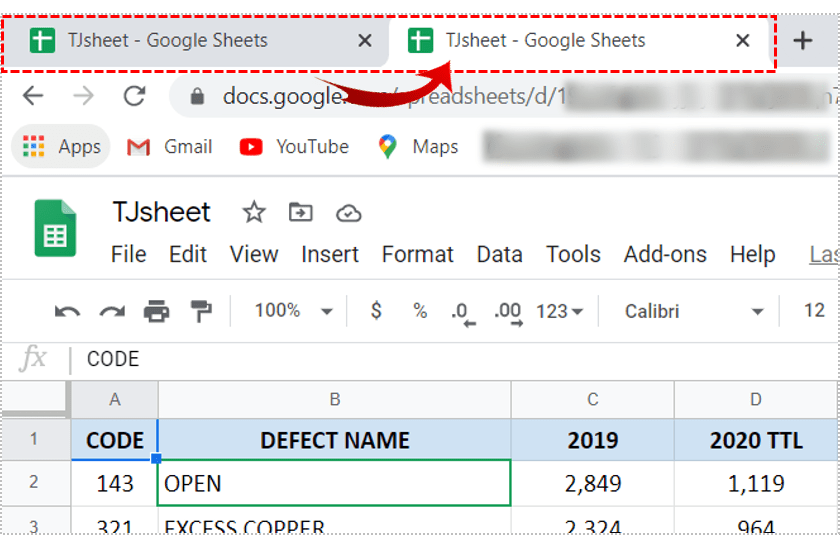The width and height of the screenshot is (840, 535).
Task: Select cell containing OPEN
Action: [x=334, y=483]
